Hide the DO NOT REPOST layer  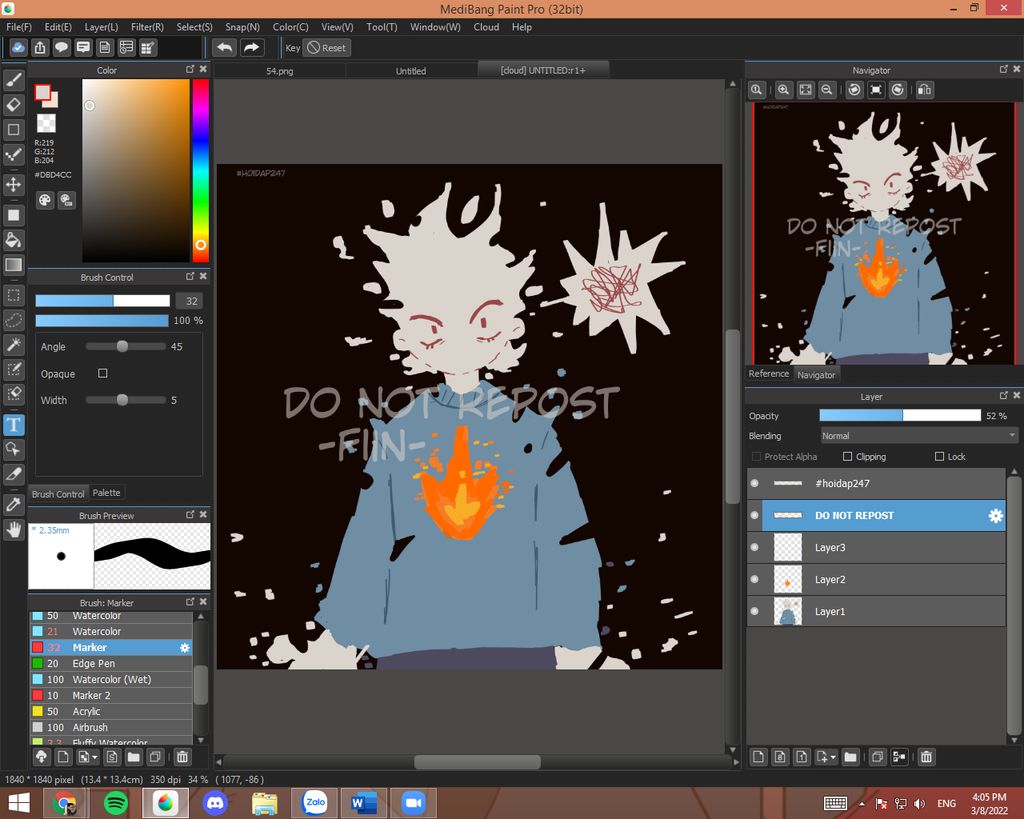[x=755, y=515]
